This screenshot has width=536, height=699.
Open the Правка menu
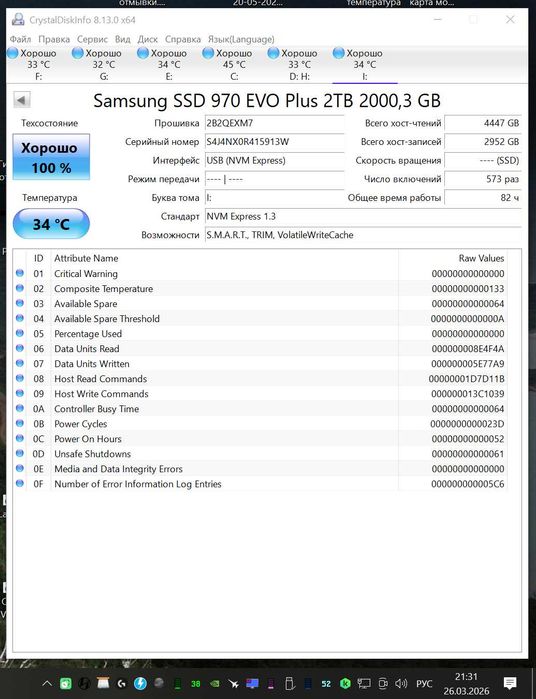click(54, 39)
